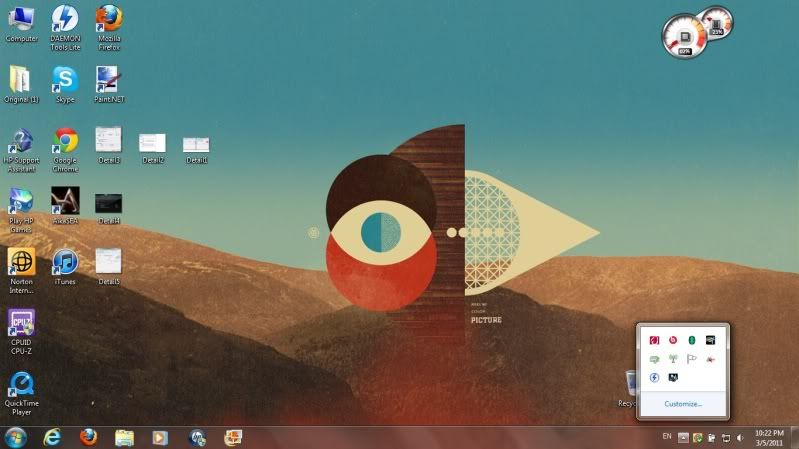
Task: Click the Bluetooth icon in tray popup
Action: tap(691, 340)
